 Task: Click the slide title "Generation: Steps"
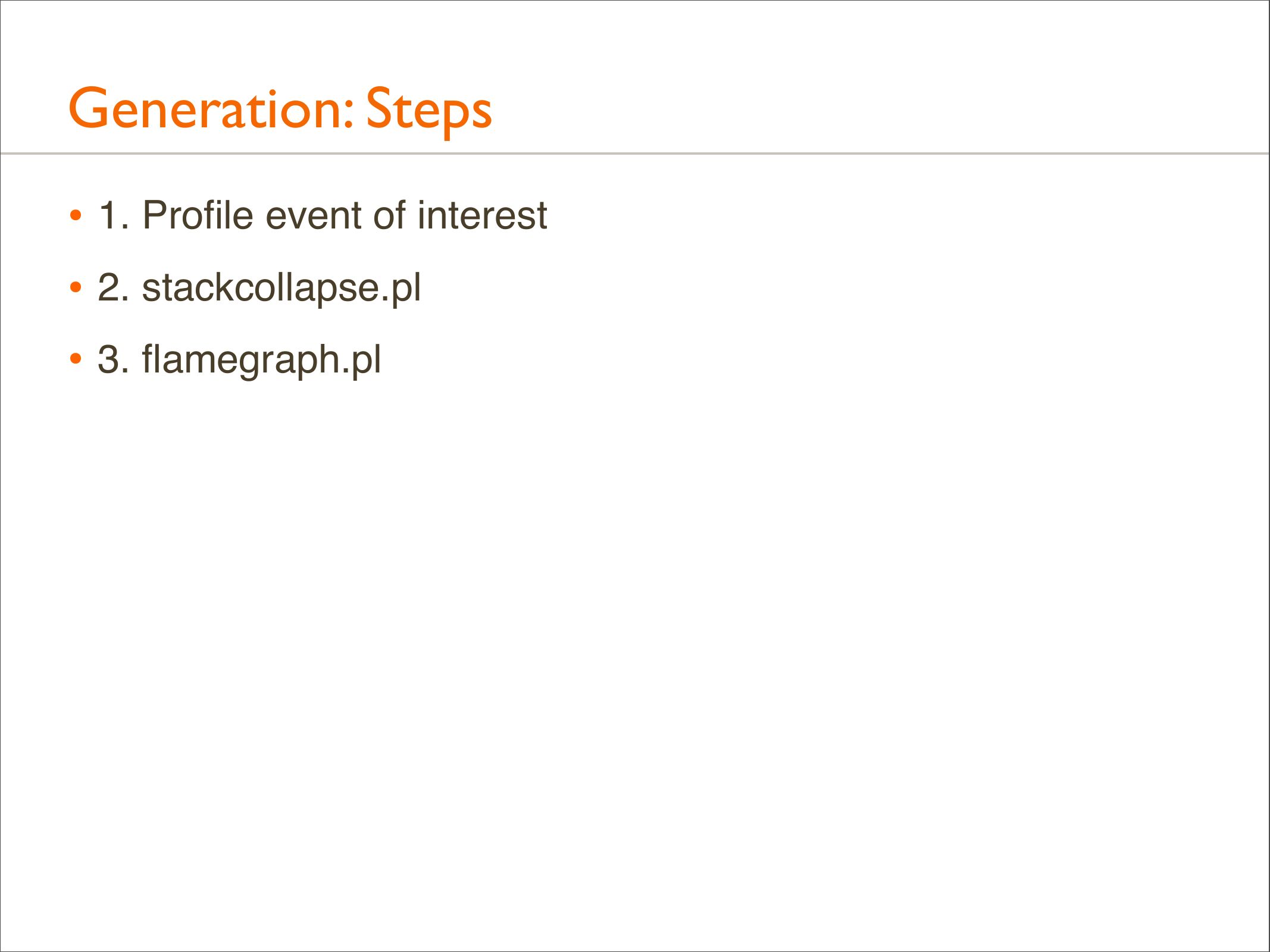280,109
